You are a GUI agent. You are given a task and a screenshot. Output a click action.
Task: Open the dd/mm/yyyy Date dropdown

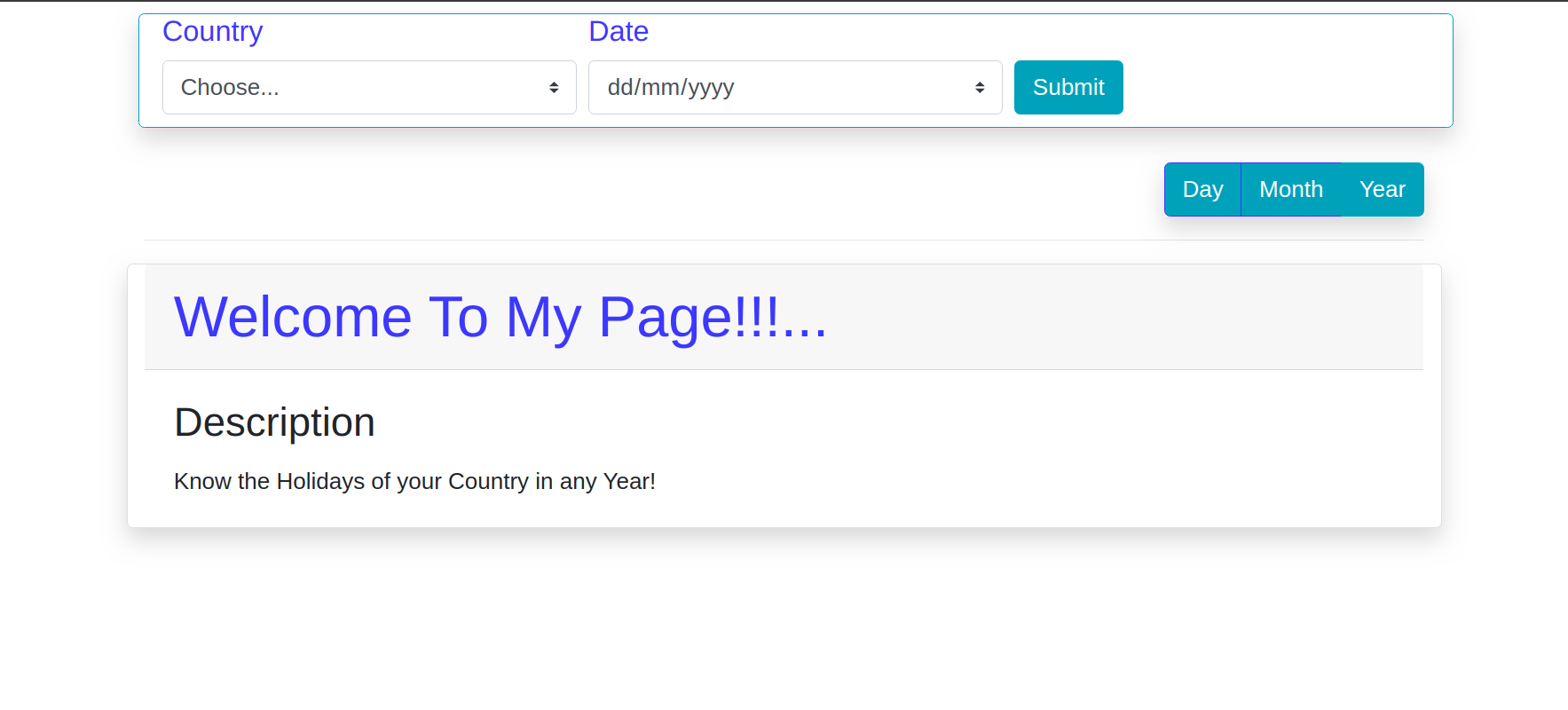795,87
